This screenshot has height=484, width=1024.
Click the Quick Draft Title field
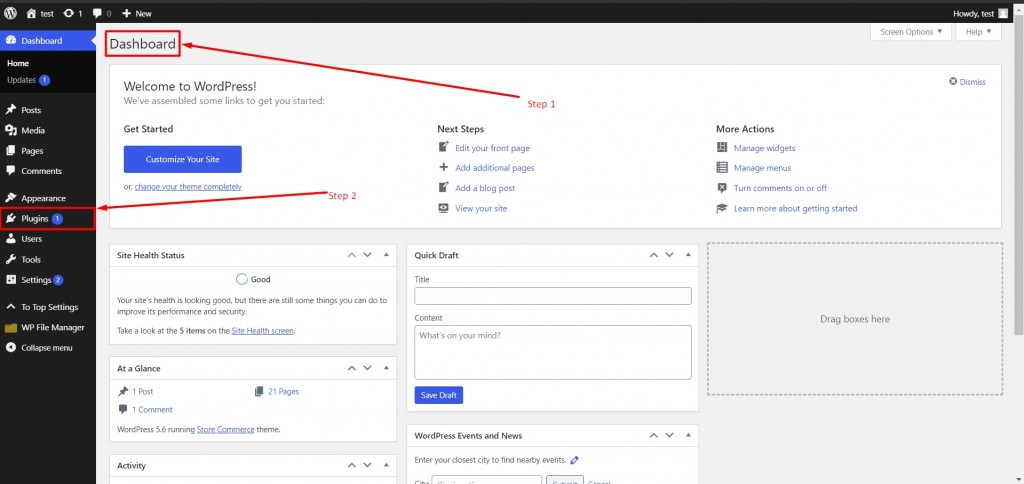tap(552, 296)
